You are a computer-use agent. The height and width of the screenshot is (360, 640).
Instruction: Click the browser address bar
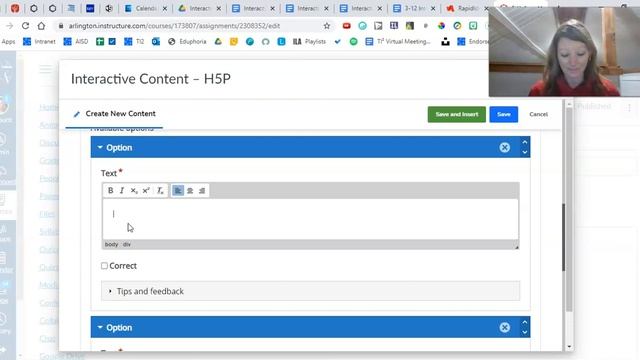[192, 26]
